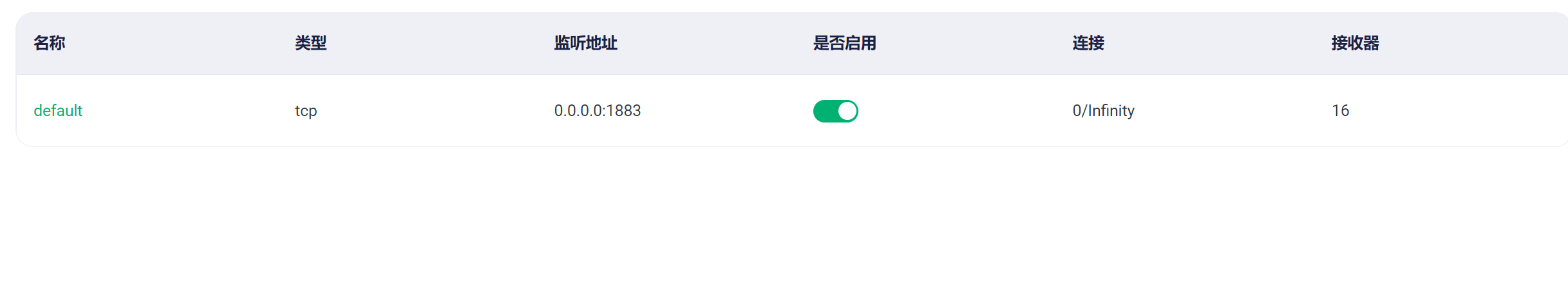Open the default listener link
The width and height of the screenshot is (1568, 294).
[58, 111]
